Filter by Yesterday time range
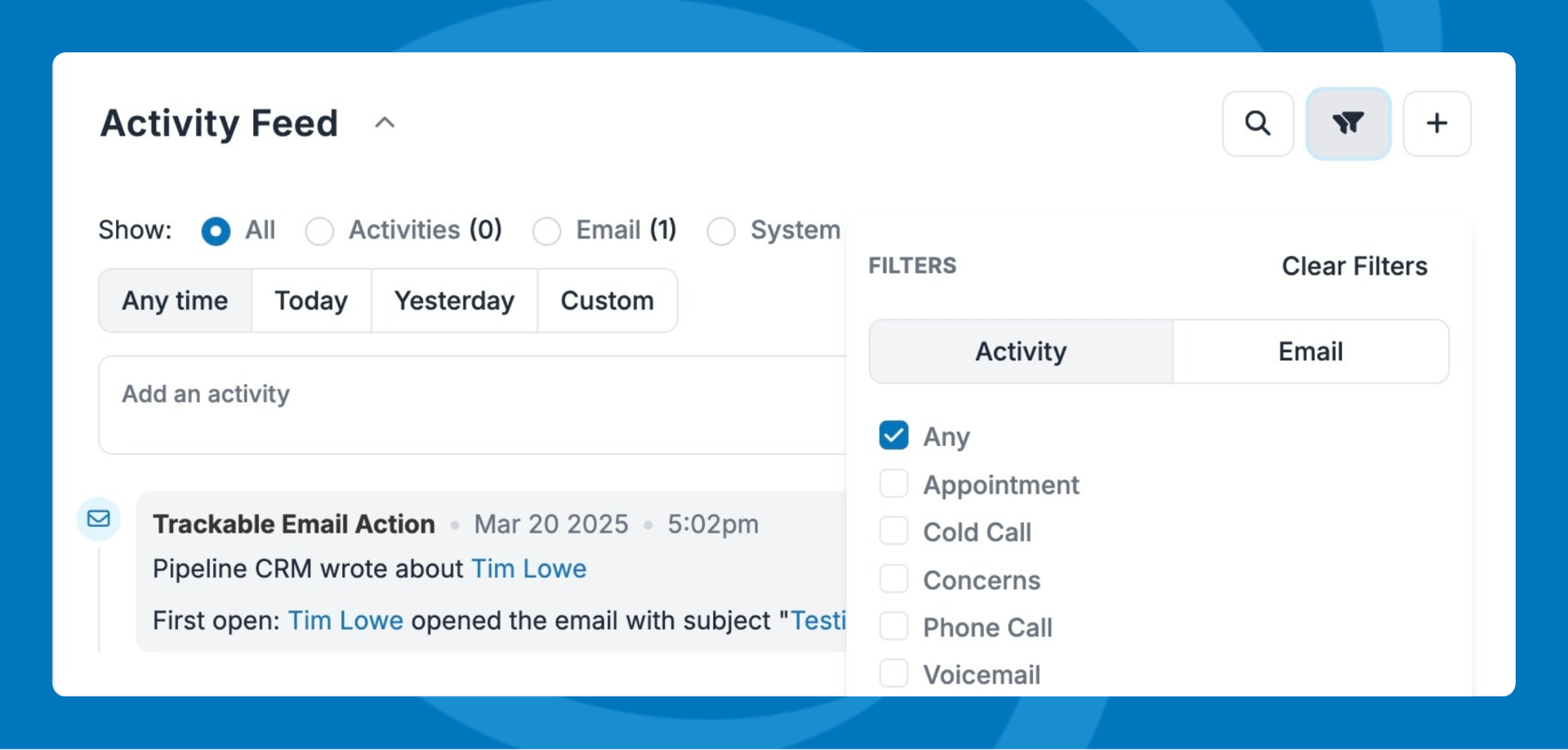Screen dimensions: 1568x750 click(x=454, y=301)
